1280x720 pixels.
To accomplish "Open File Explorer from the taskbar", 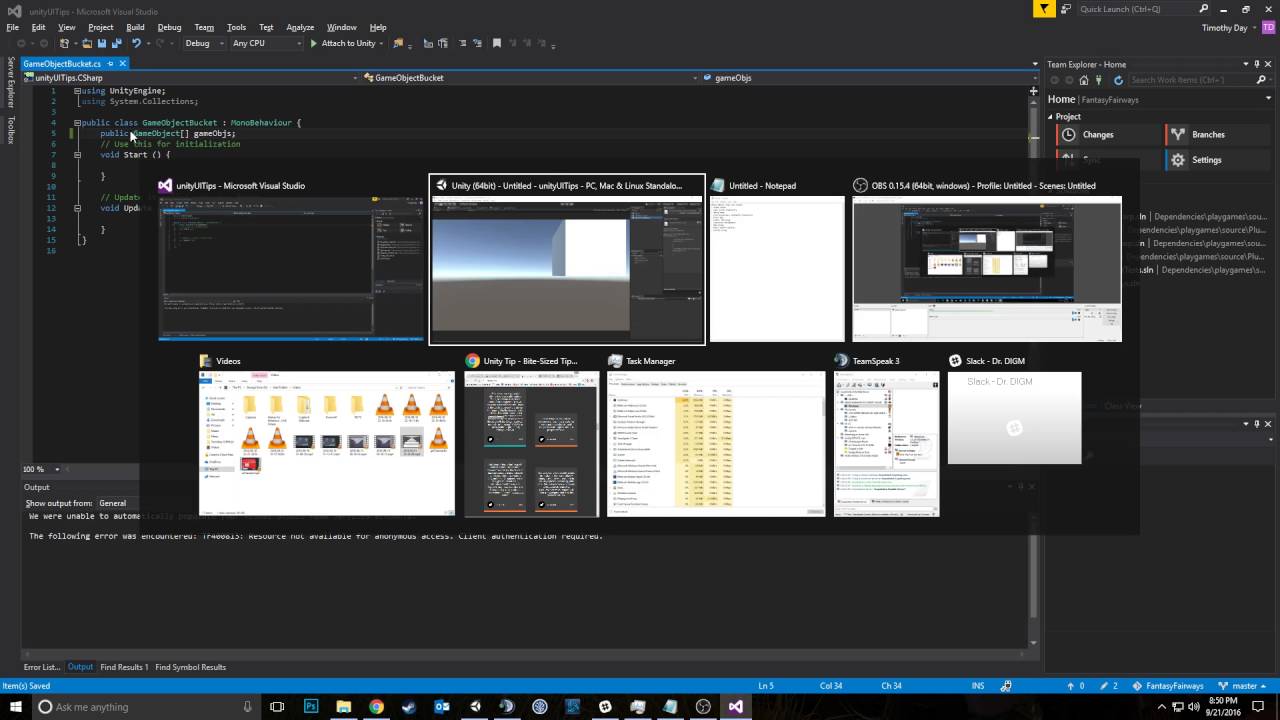I will pos(343,707).
